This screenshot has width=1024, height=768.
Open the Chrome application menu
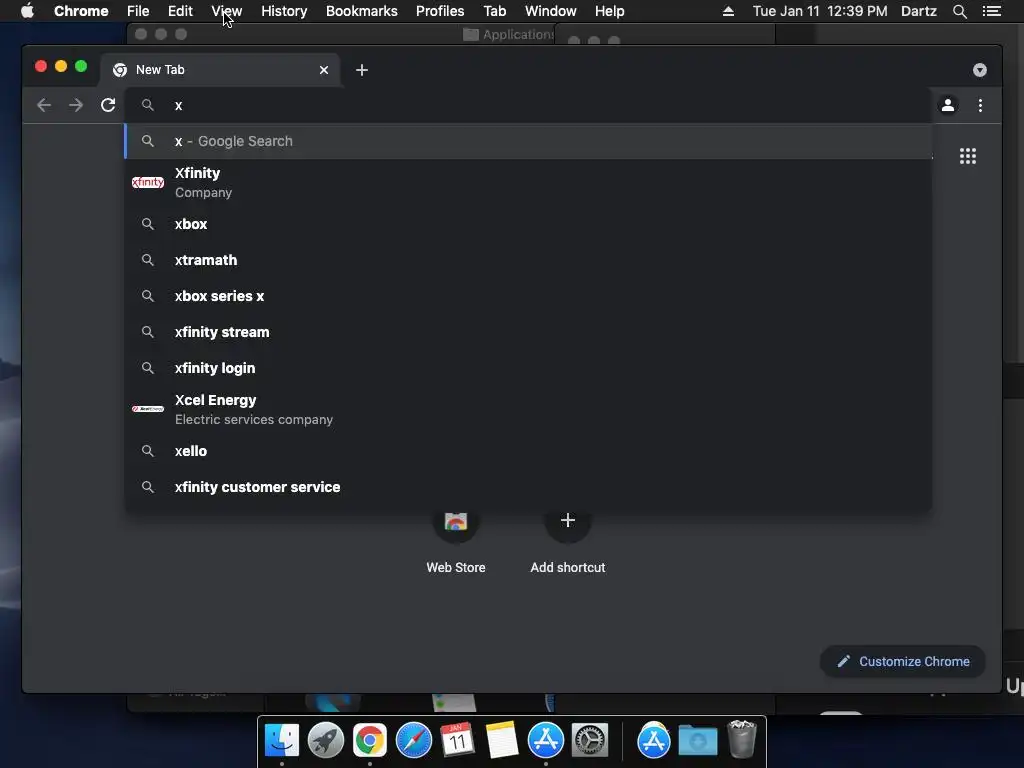point(81,11)
